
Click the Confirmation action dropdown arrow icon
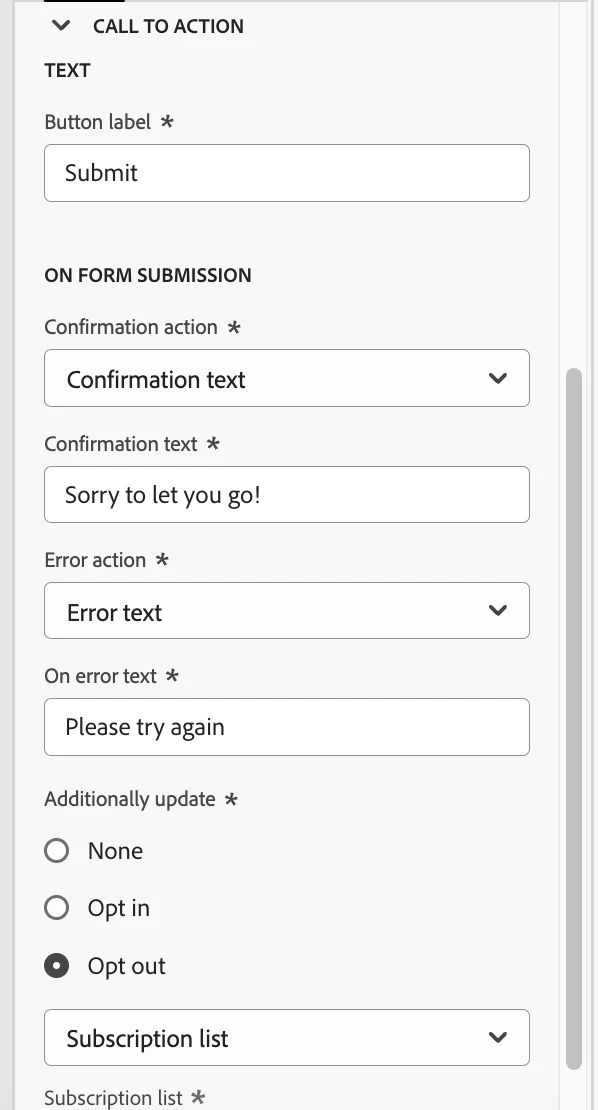[498, 378]
